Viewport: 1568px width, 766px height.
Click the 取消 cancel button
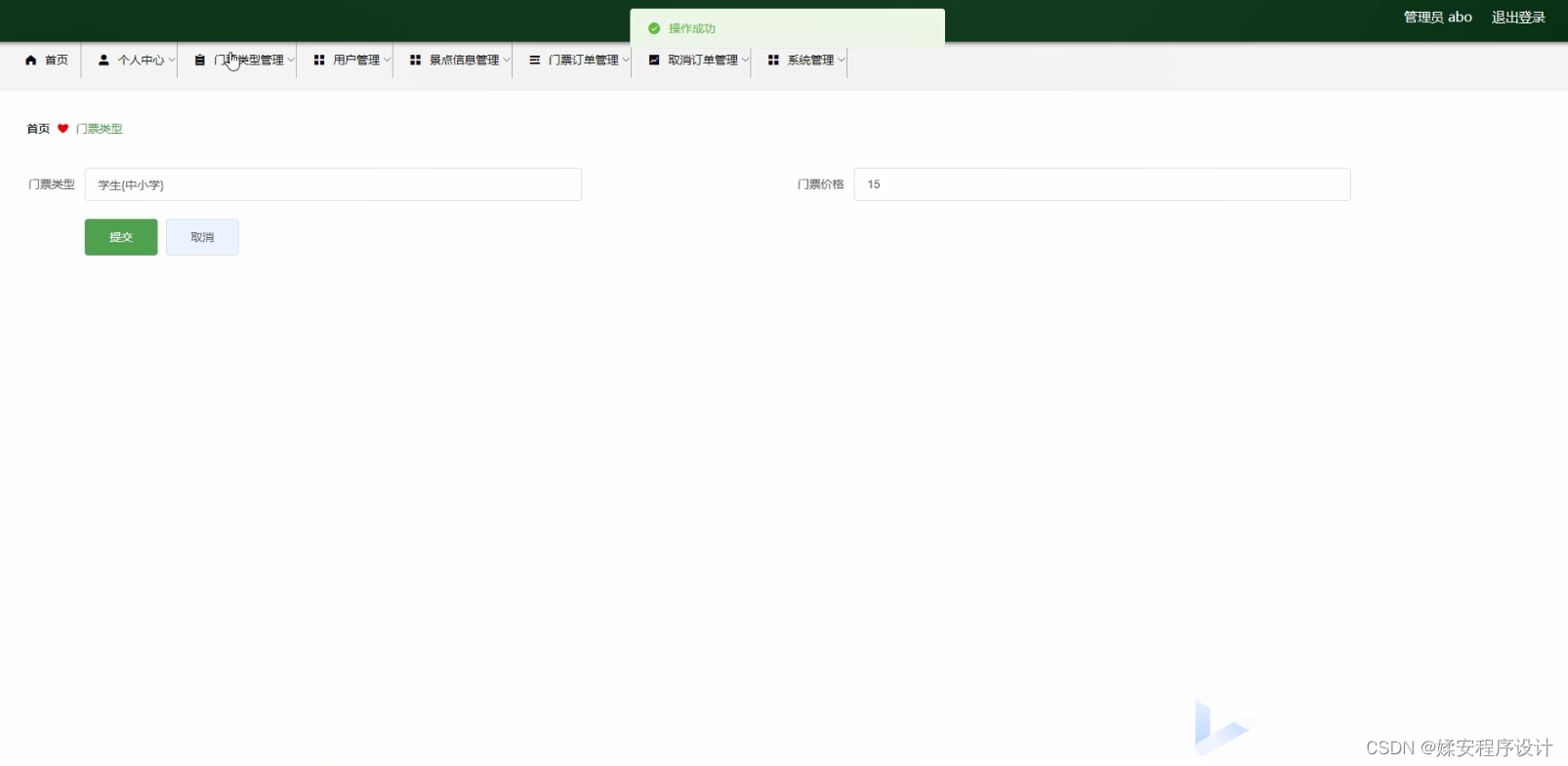(202, 237)
